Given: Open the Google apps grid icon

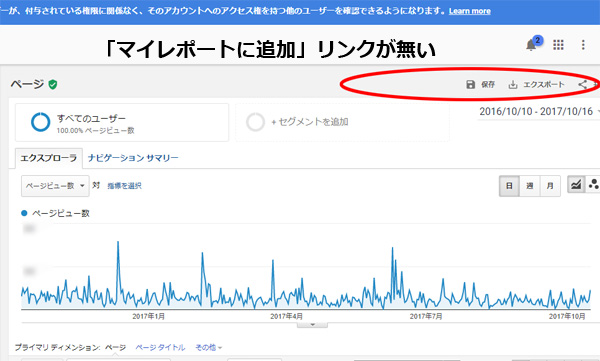Looking at the screenshot, I should coord(558,45).
